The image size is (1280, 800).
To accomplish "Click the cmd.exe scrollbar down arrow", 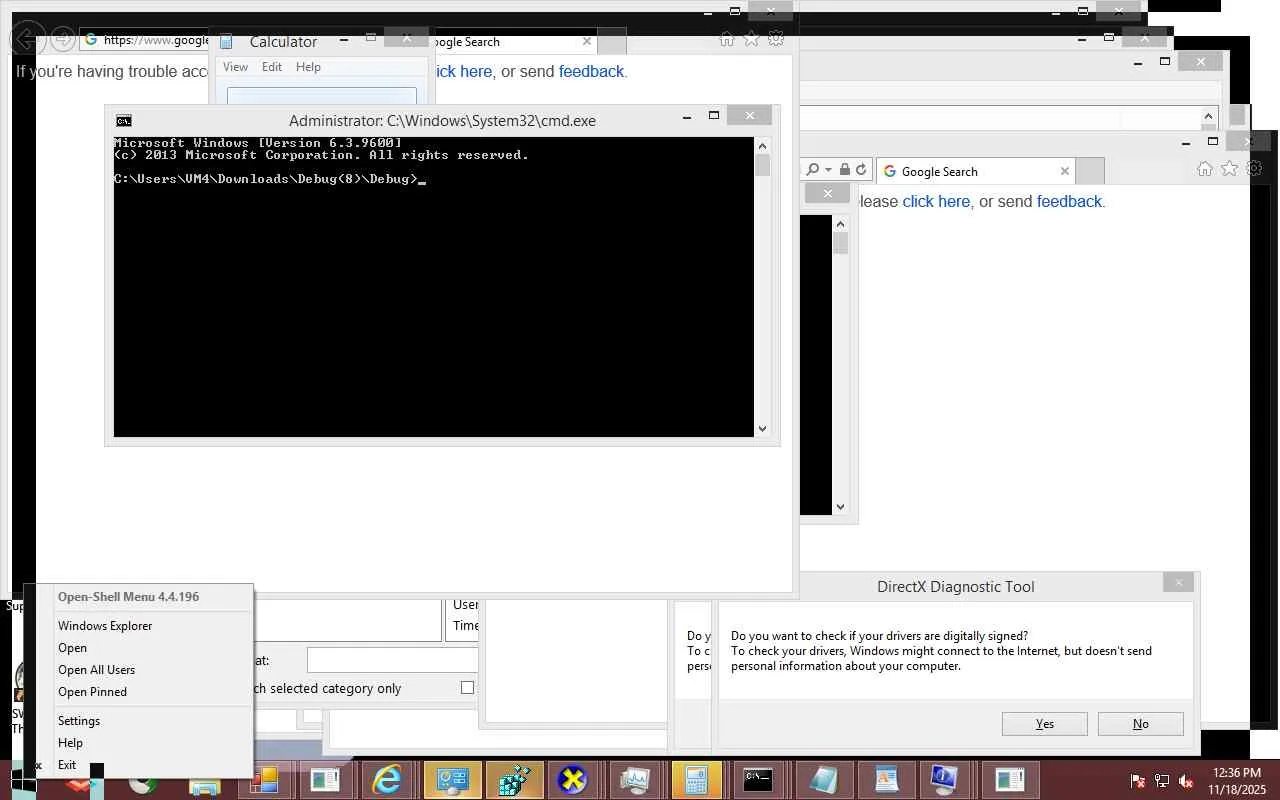I will pyautogui.click(x=763, y=429).
